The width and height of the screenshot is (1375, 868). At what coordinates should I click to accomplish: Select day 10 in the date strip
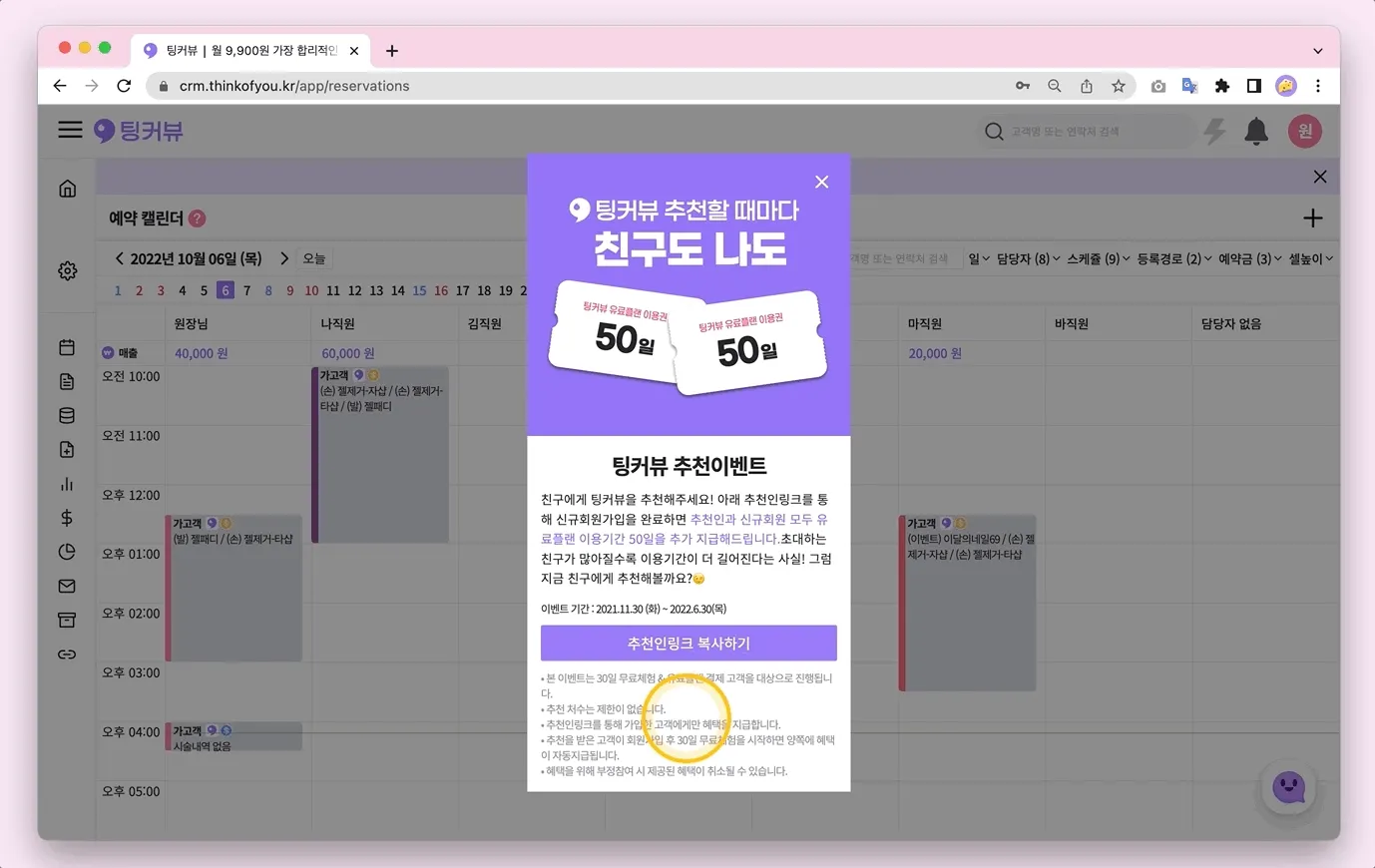311,290
